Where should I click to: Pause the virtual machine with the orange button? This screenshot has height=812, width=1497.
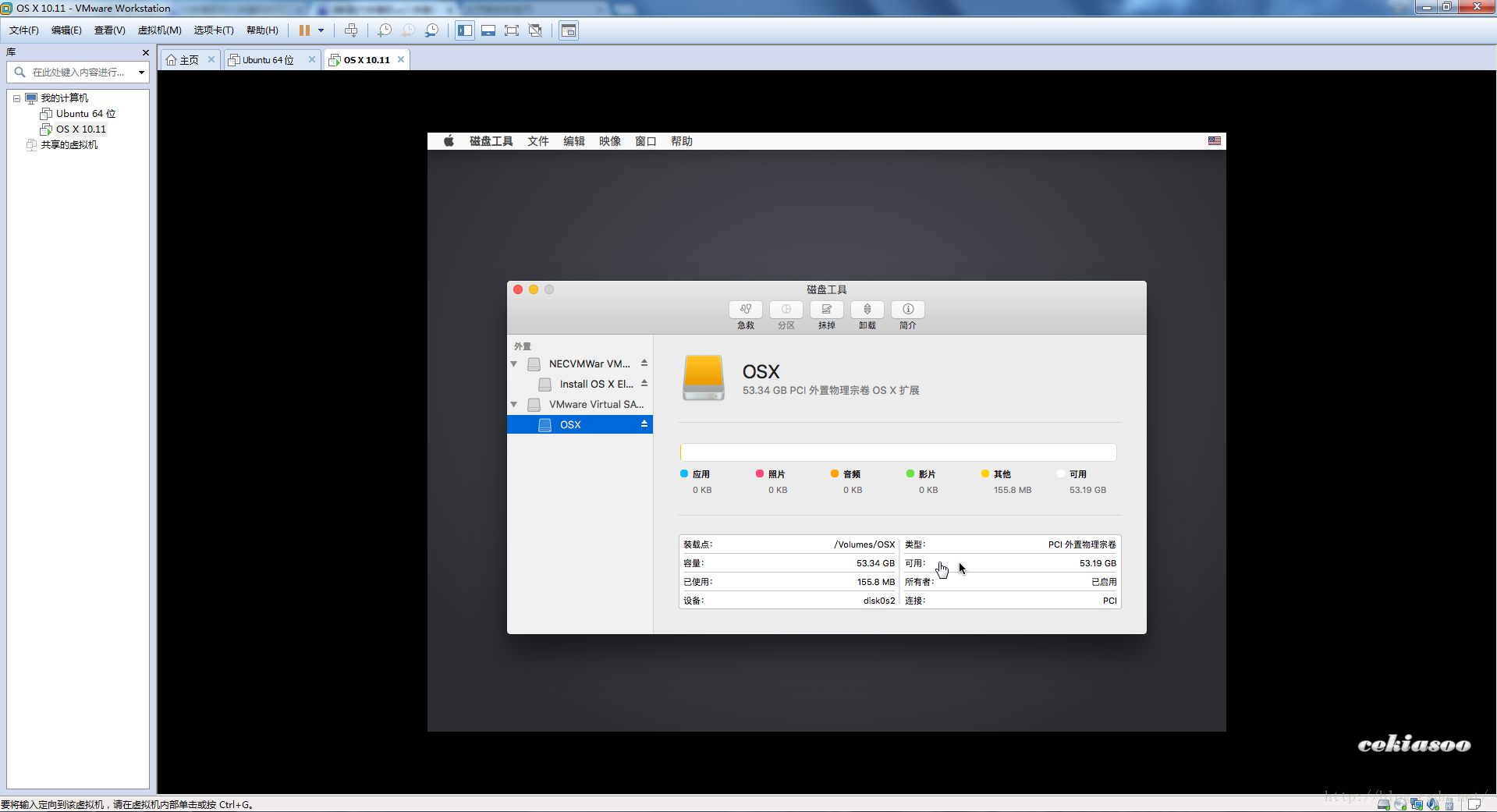pyautogui.click(x=304, y=30)
